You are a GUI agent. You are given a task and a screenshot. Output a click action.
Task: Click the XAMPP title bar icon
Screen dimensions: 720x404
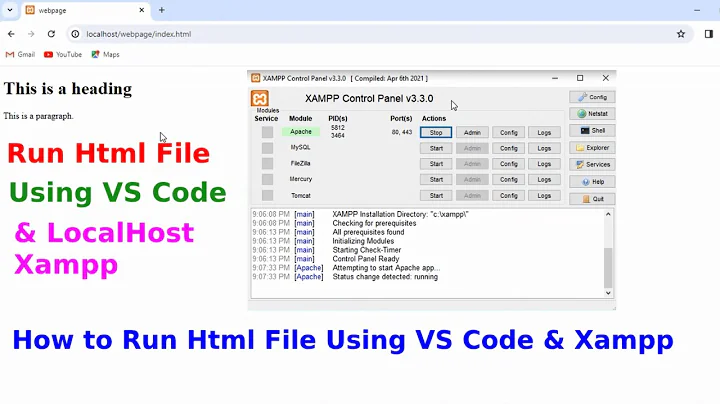[256, 78]
